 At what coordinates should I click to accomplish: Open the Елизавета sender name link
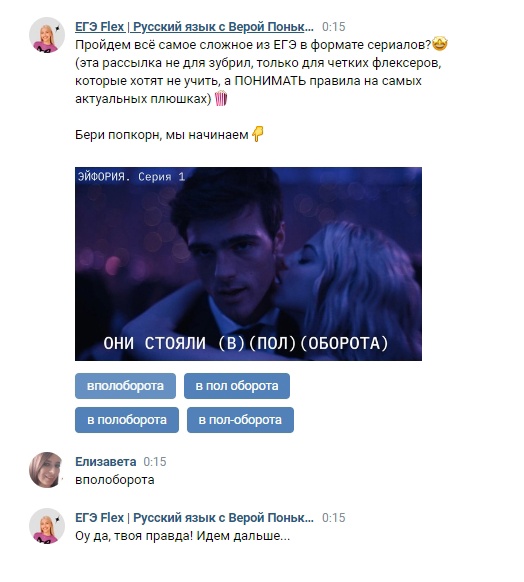(106, 462)
